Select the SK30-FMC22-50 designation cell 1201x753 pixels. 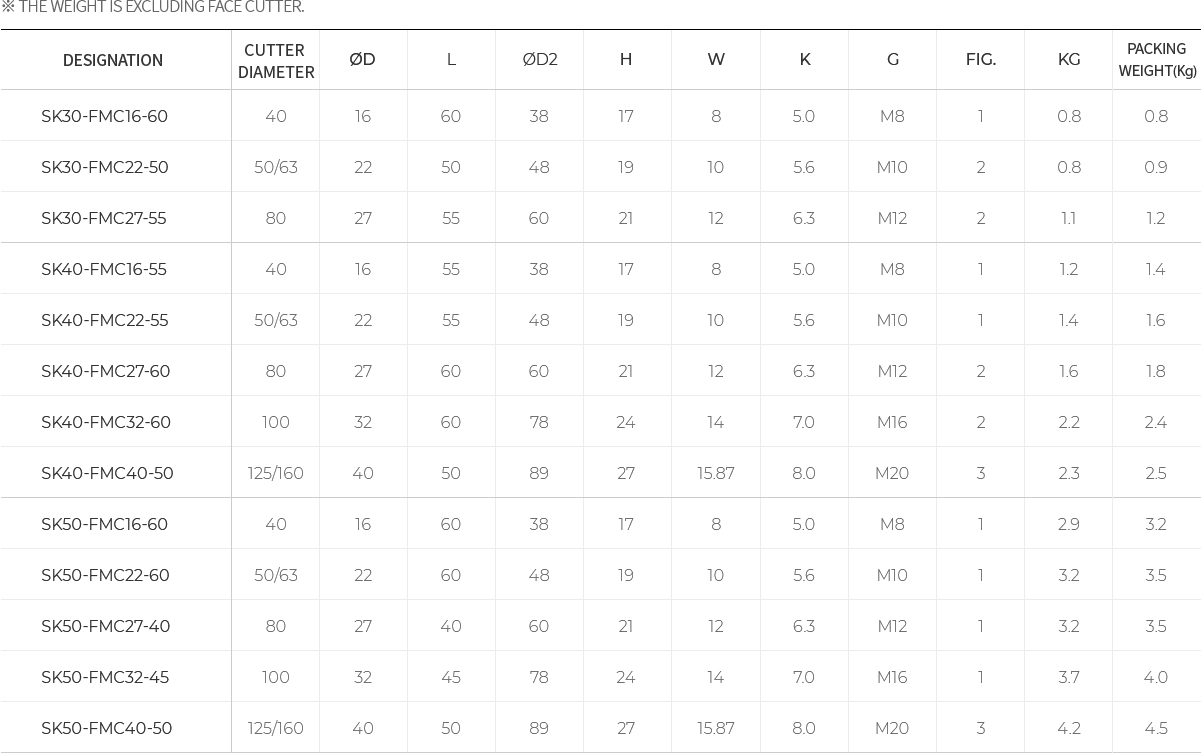click(x=105, y=167)
